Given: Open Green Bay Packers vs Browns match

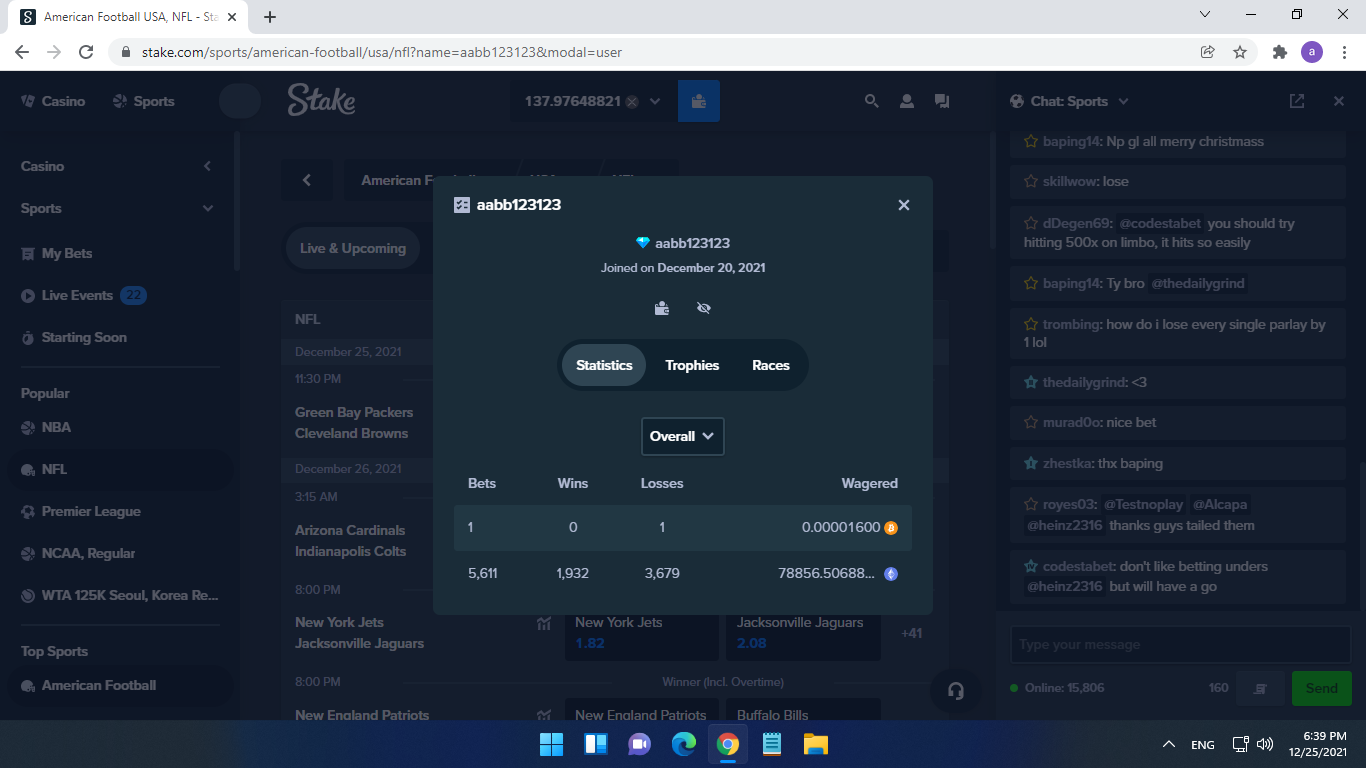Looking at the screenshot, I should 354,423.
